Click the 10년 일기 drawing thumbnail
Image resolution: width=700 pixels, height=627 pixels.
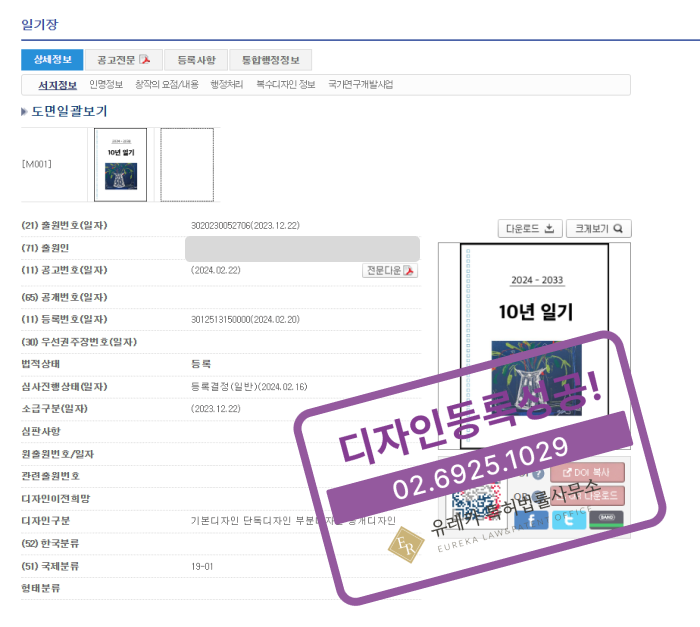[120, 164]
